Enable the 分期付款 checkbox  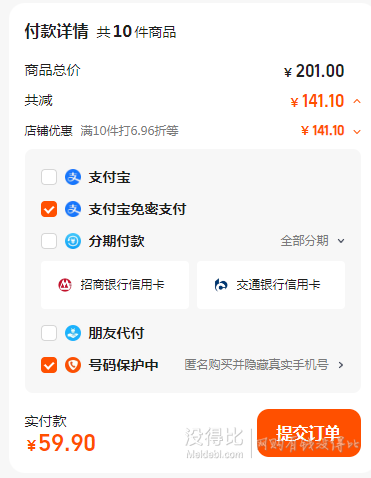tap(49, 241)
